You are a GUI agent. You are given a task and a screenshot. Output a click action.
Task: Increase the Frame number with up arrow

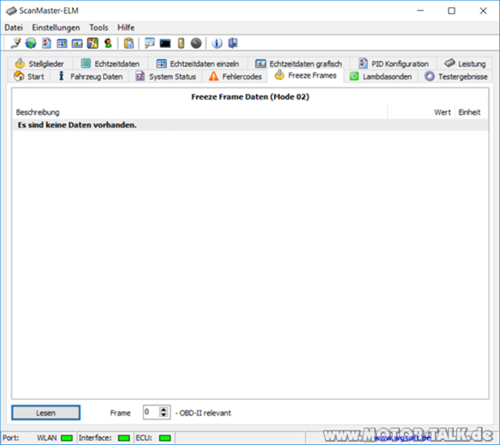pyautogui.click(x=163, y=409)
